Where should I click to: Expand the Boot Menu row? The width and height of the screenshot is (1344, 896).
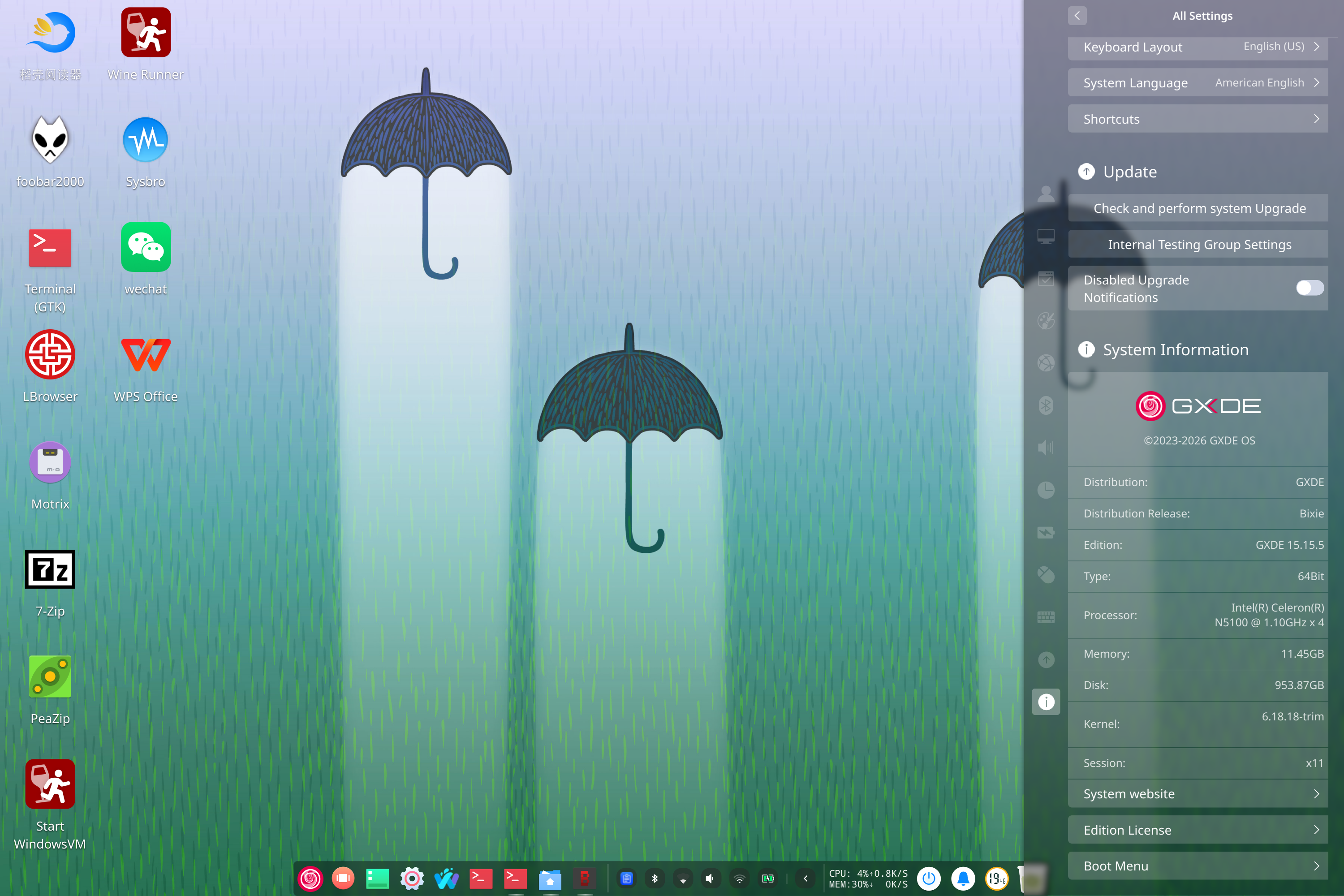[x=1198, y=866]
